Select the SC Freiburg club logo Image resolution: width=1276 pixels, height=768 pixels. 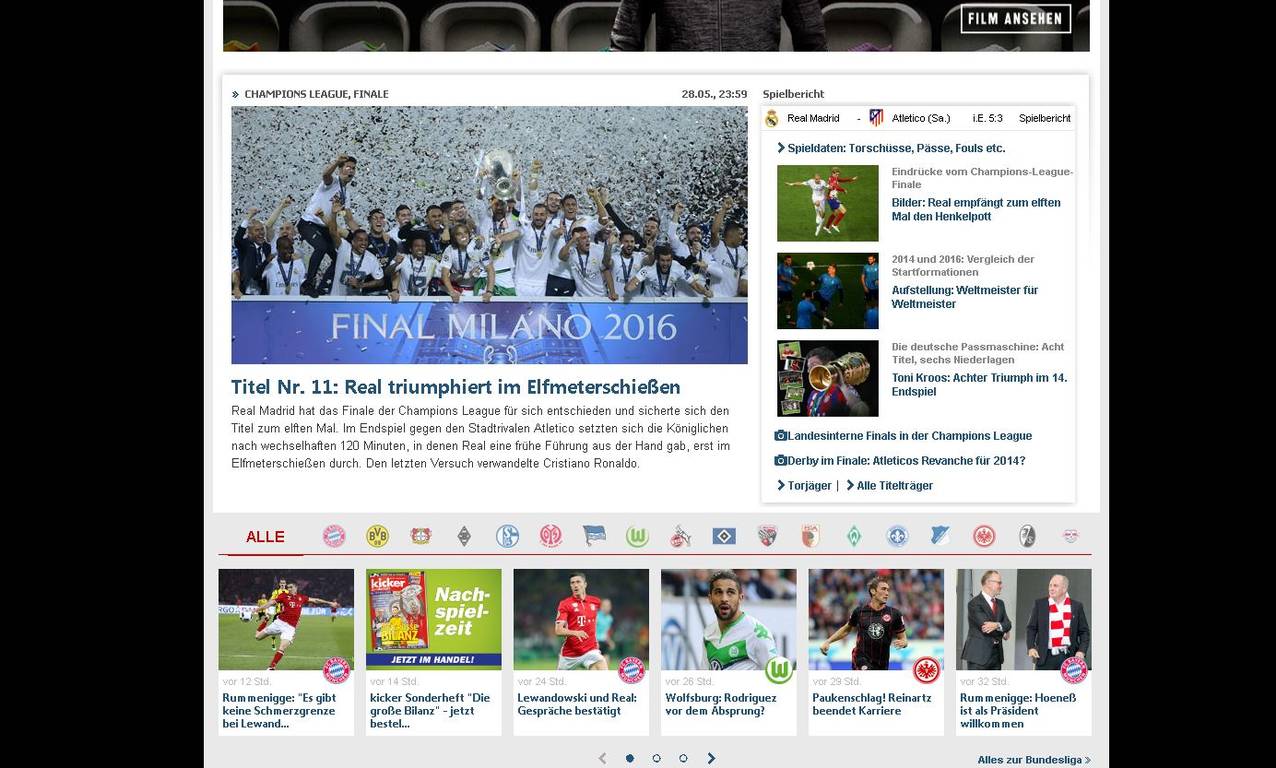[x=1027, y=537]
